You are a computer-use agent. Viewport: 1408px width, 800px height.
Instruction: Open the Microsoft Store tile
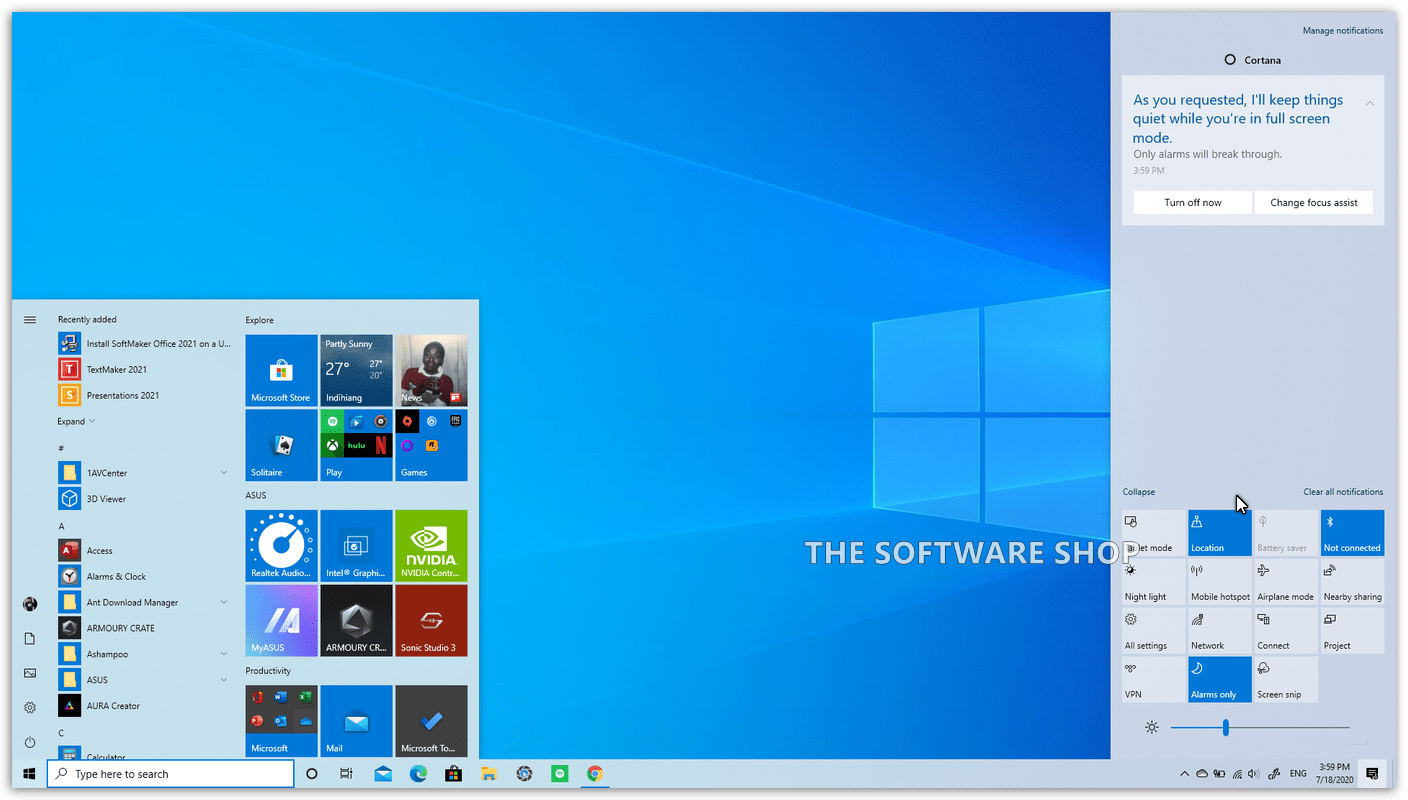coord(281,370)
